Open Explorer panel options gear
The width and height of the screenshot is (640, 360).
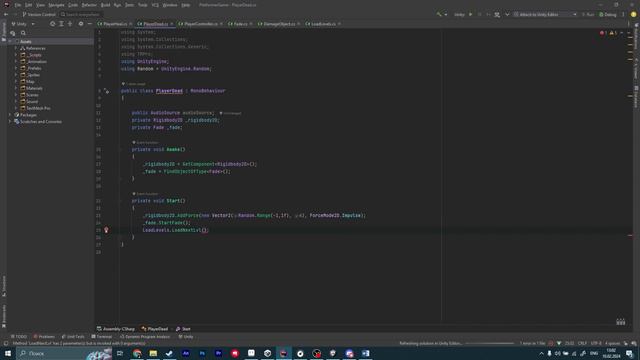coord(81,24)
